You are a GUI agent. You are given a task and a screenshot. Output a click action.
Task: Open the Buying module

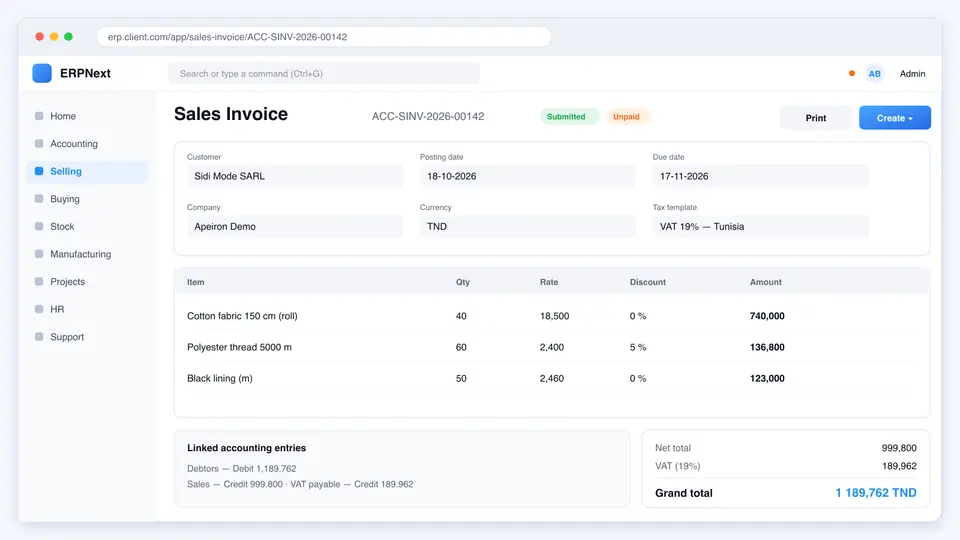point(65,198)
